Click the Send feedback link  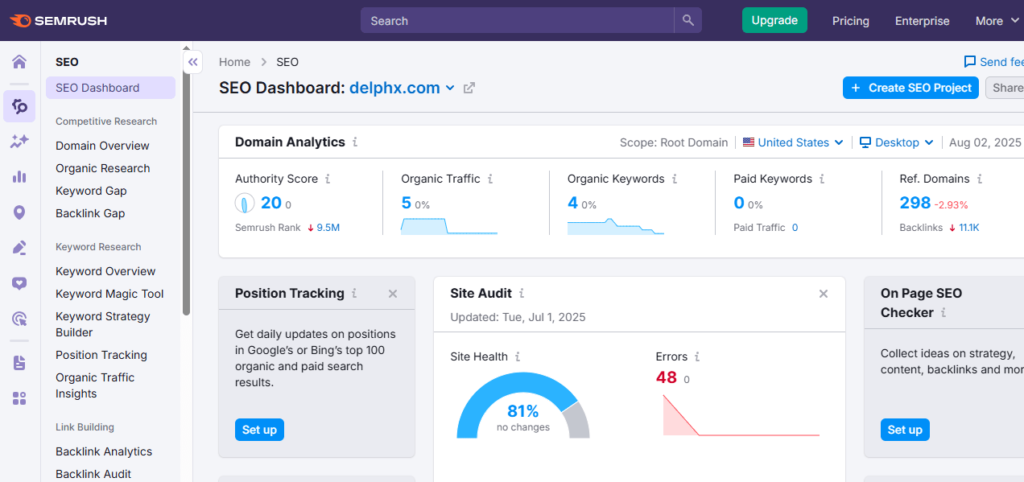(994, 62)
